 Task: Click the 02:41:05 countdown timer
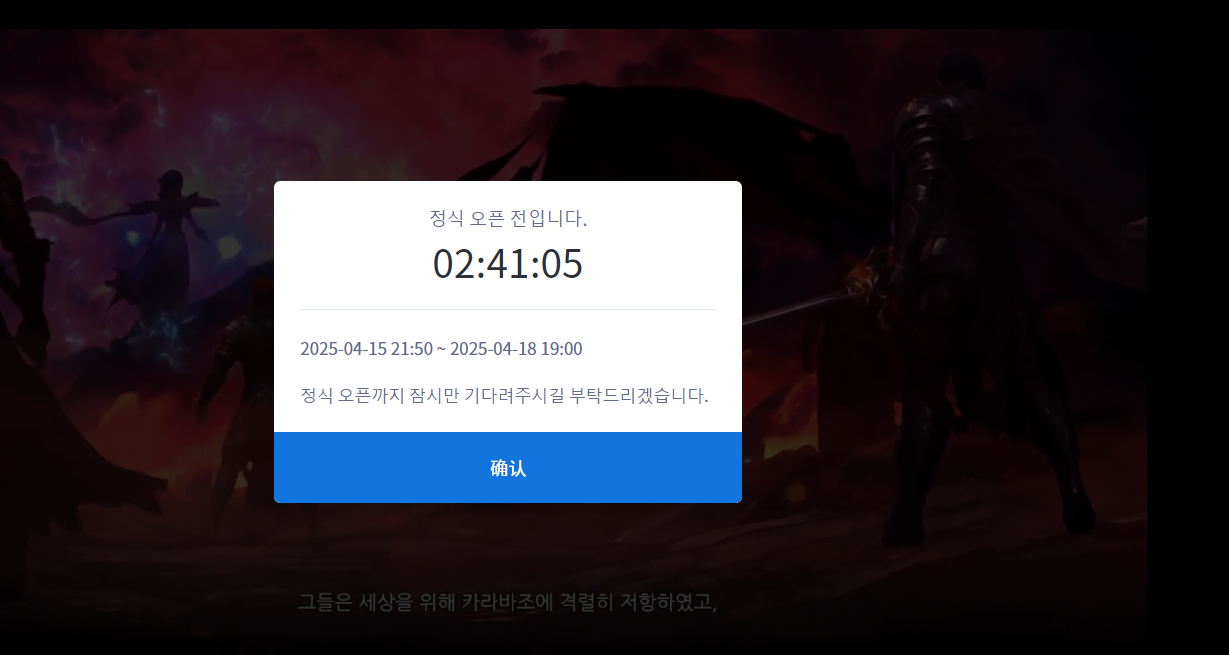click(508, 264)
